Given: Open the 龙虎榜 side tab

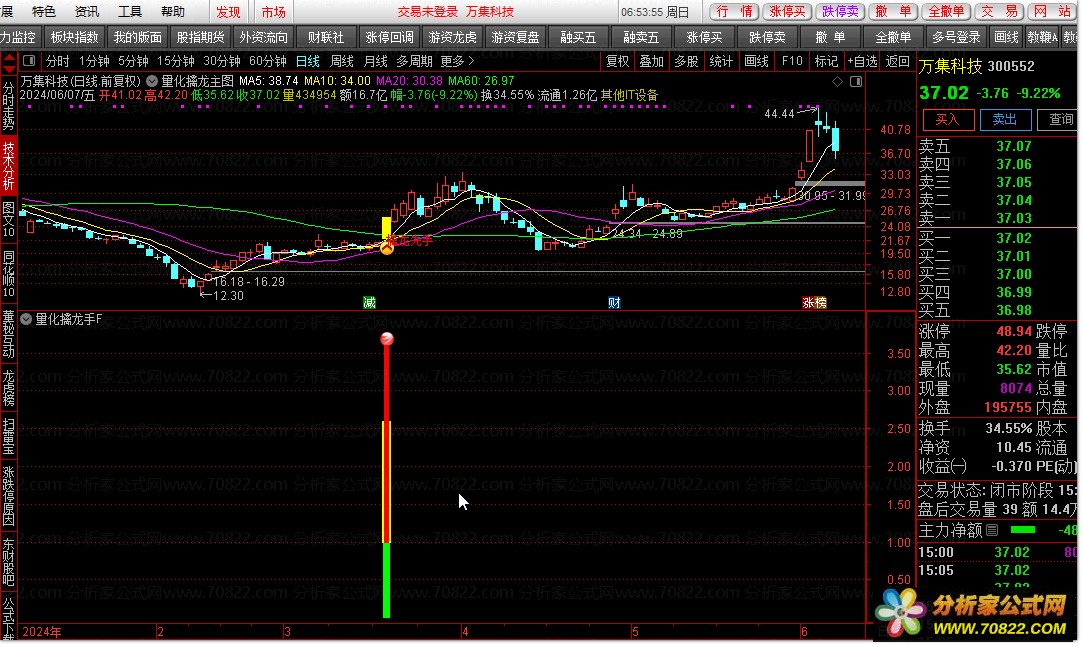Looking at the screenshot, I should tap(8, 387).
